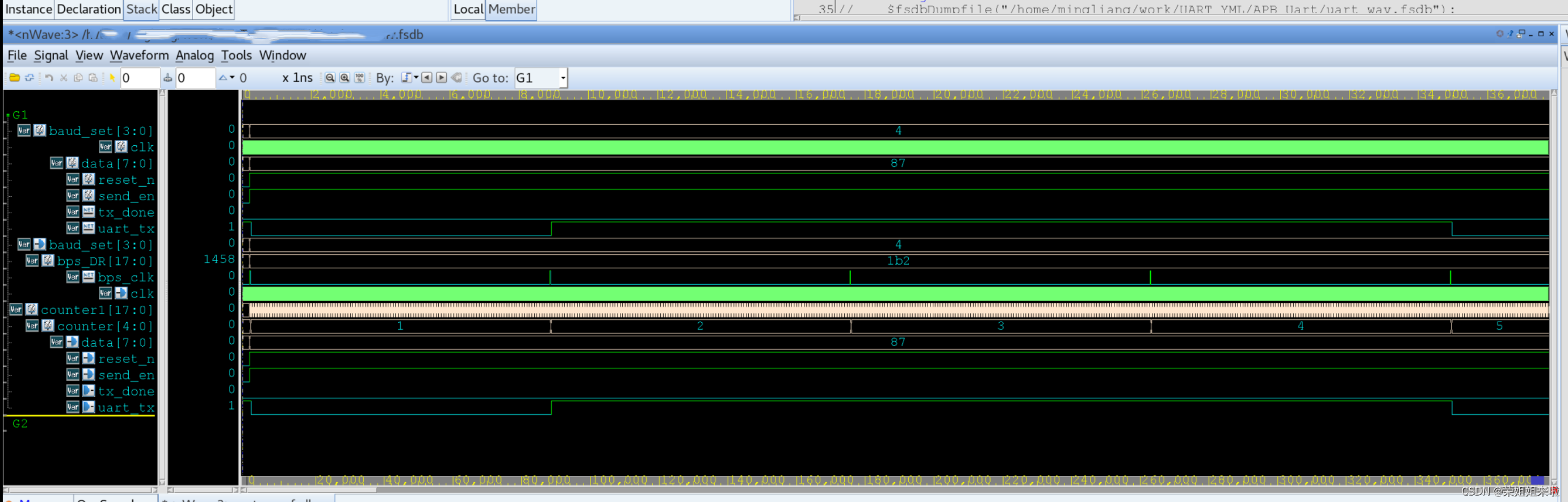This screenshot has width=1568, height=502.
Task: Switch to the Local tab
Action: (x=468, y=9)
